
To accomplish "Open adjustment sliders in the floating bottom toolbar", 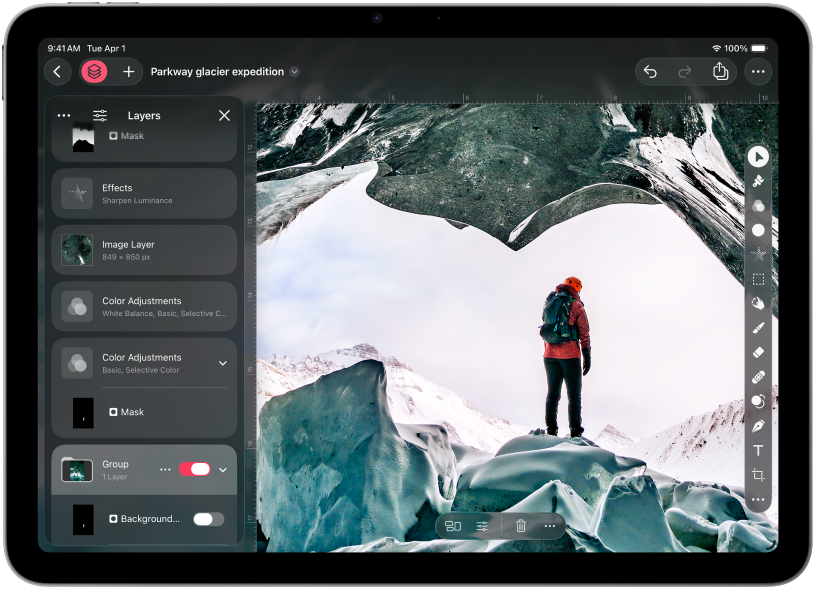I will tap(484, 525).
